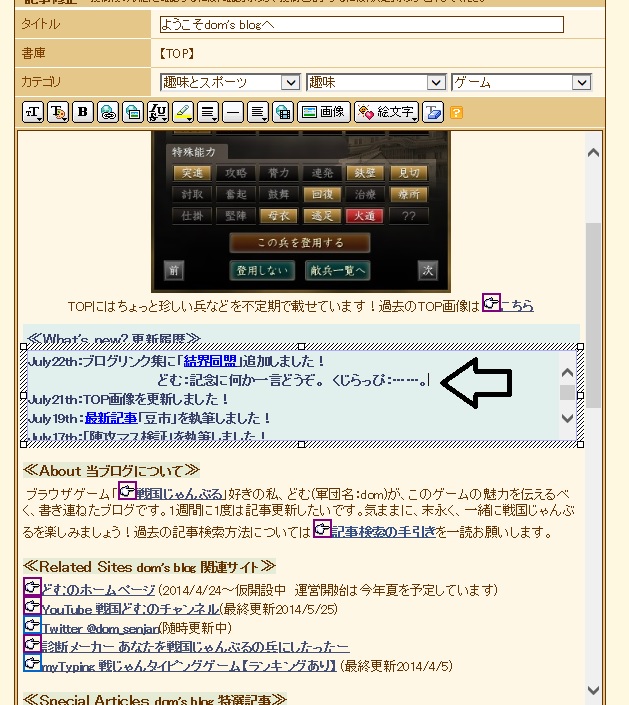The height and width of the screenshot is (705, 629).
Task: Click the ≪What's new? 更新履歴≫ heading
Action: pos(114,338)
